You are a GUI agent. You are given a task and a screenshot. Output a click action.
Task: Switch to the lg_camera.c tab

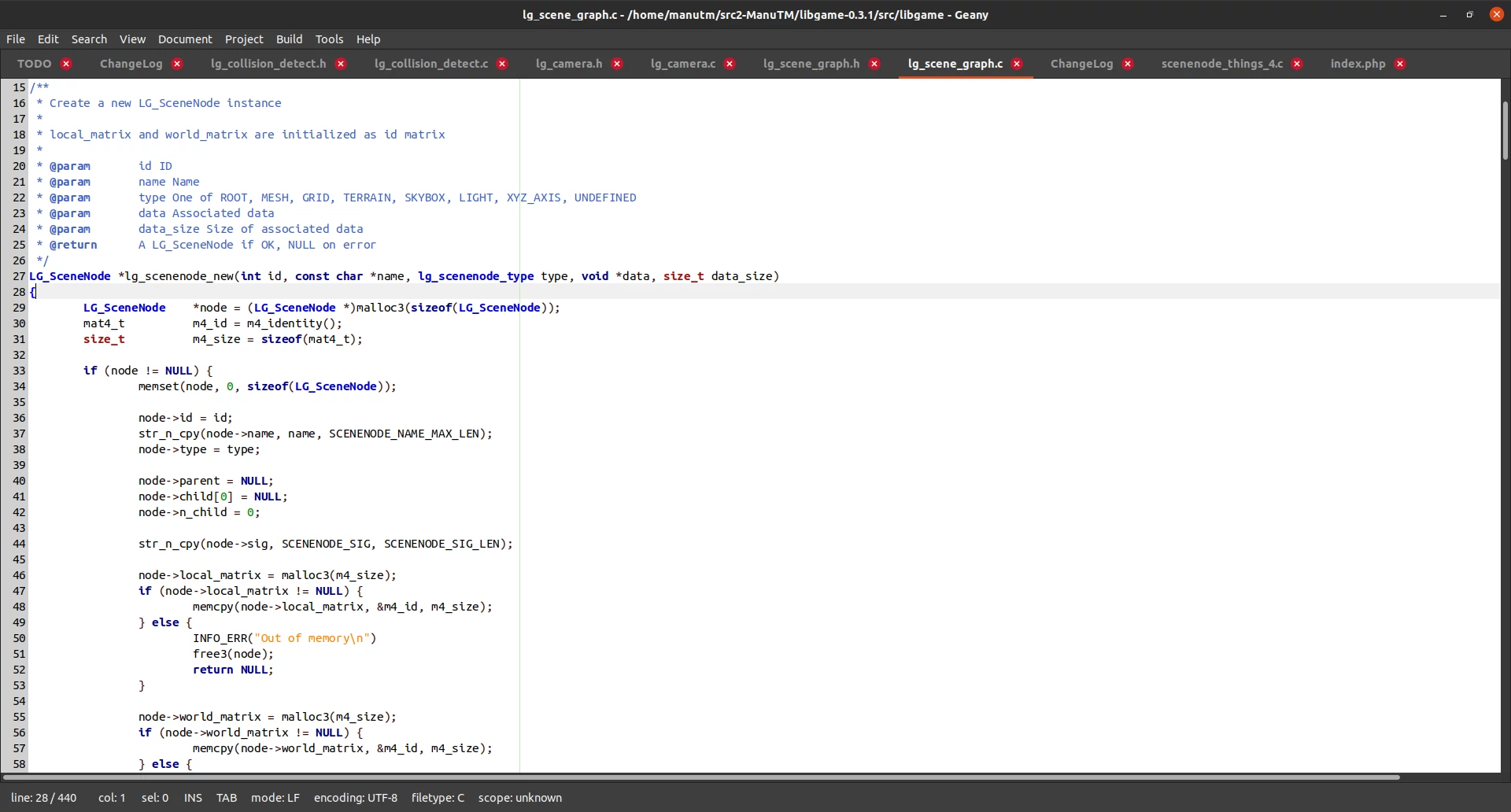point(683,64)
